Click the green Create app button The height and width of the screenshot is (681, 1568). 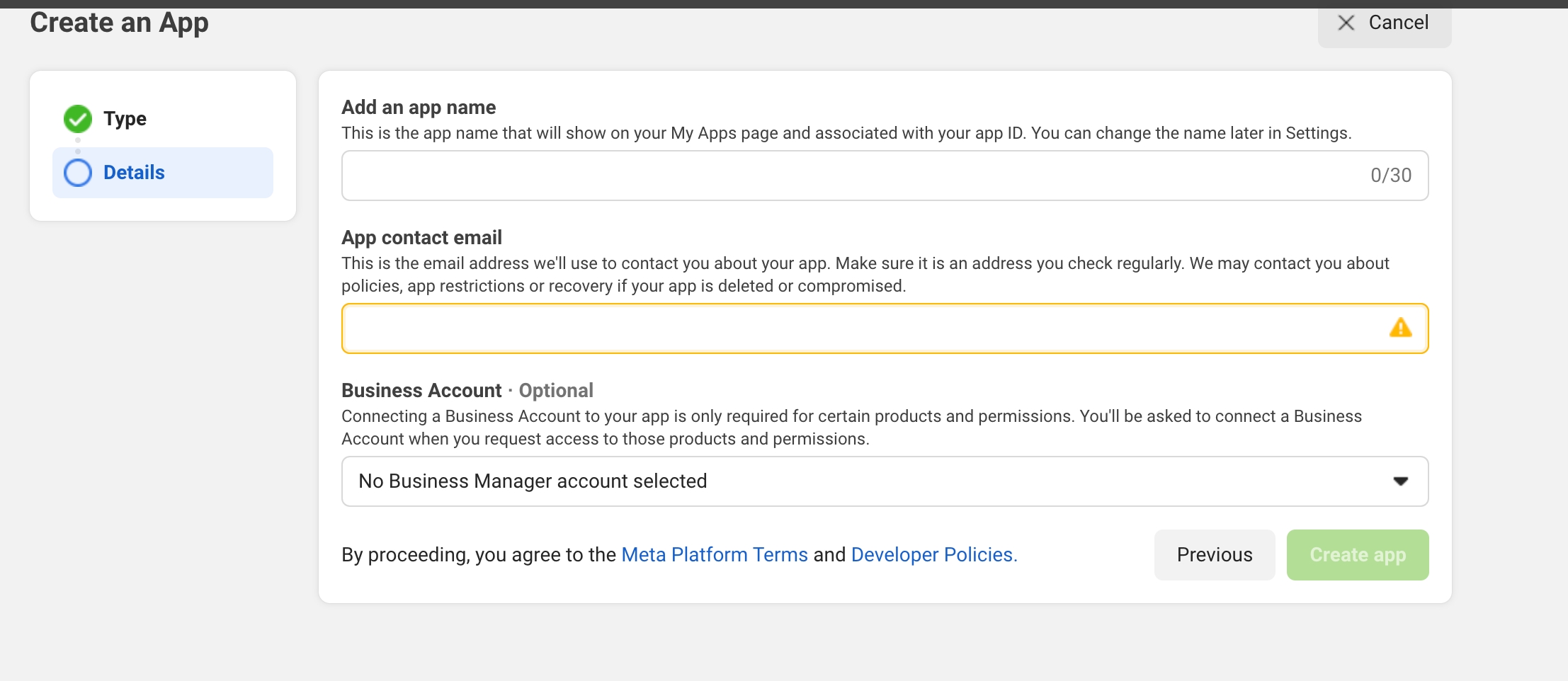point(1357,555)
